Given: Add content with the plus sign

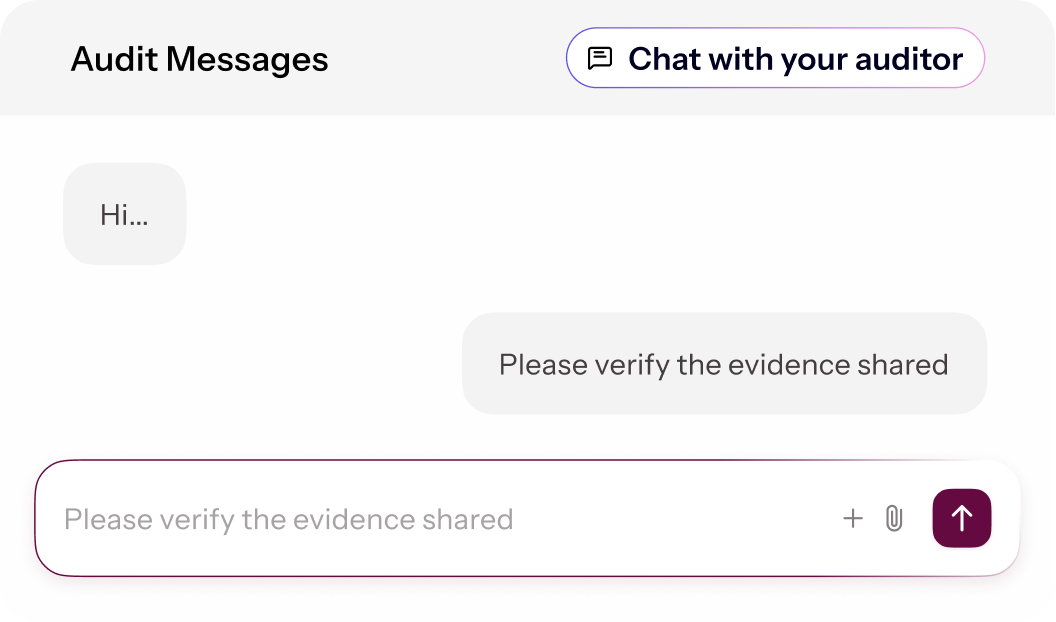Looking at the screenshot, I should pos(852,518).
